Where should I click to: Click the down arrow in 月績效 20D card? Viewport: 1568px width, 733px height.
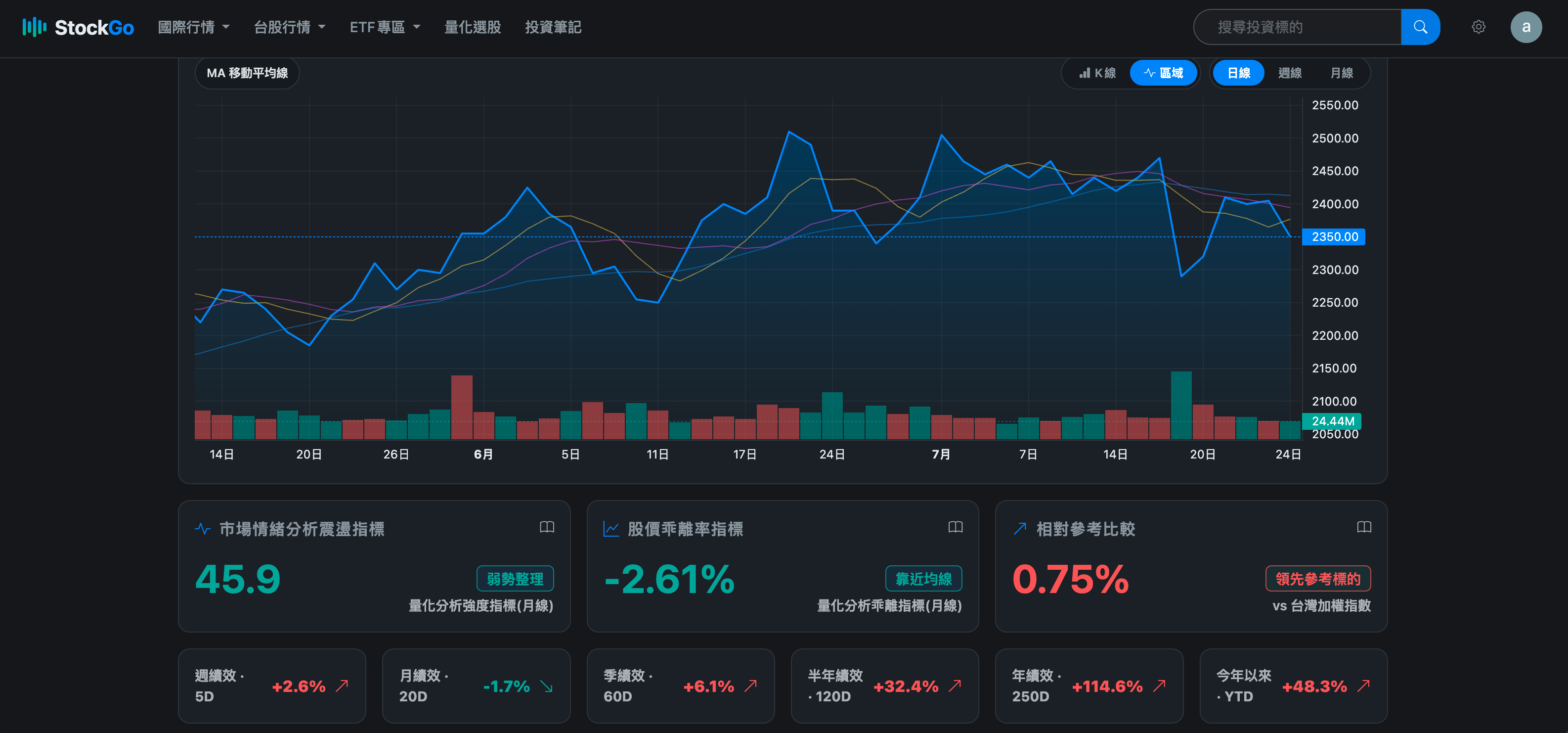pyautogui.click(x=546, y=686)
